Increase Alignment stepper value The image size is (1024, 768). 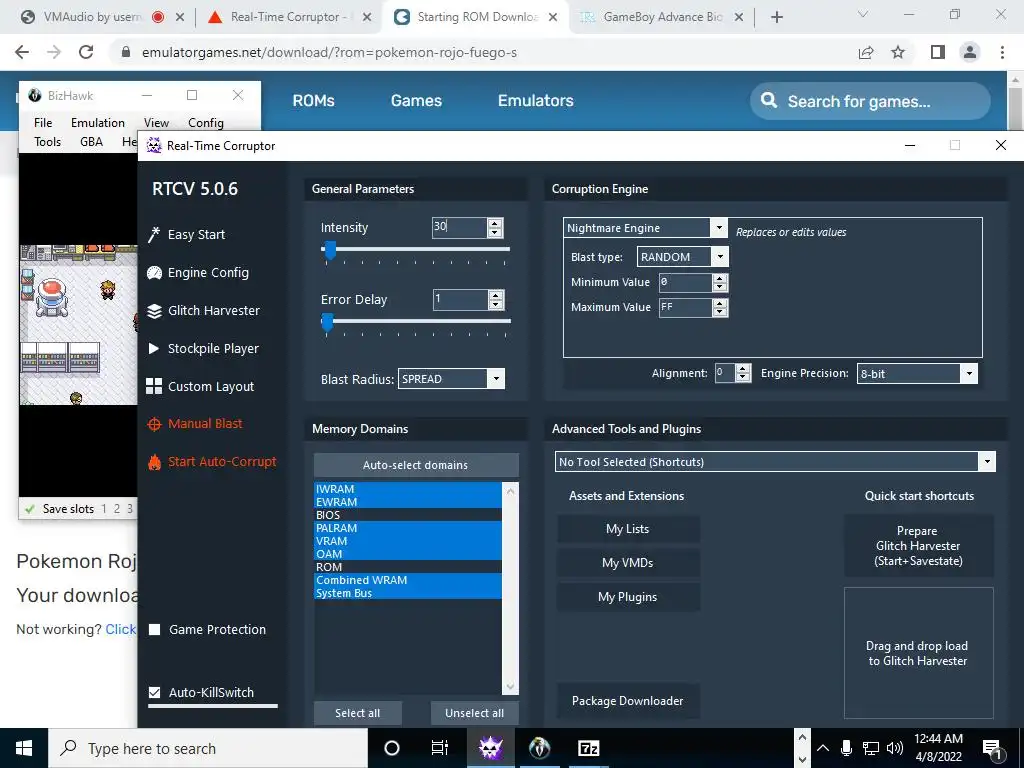[743, 369]
